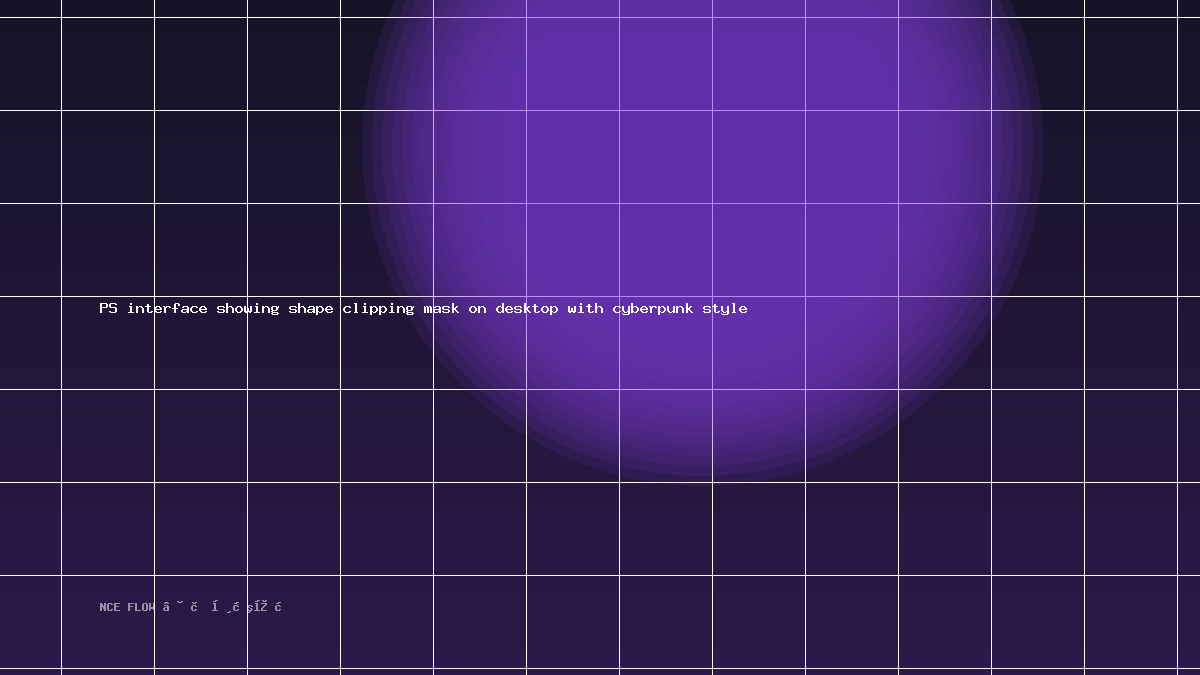The height and width of the screenshot is (675, 1200).
Task: Click the garbled characters after "FLOW"
Action: tap(222, 606)
